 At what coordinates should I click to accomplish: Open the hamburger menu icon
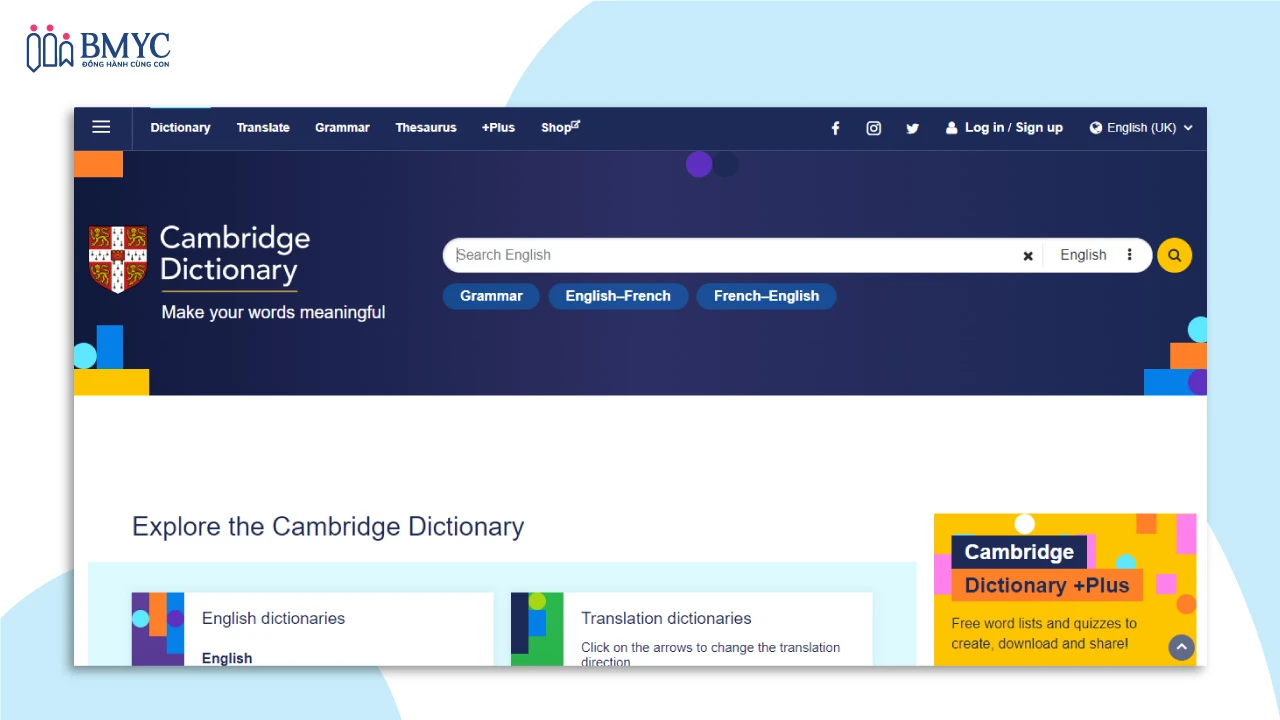pos(101,127)
